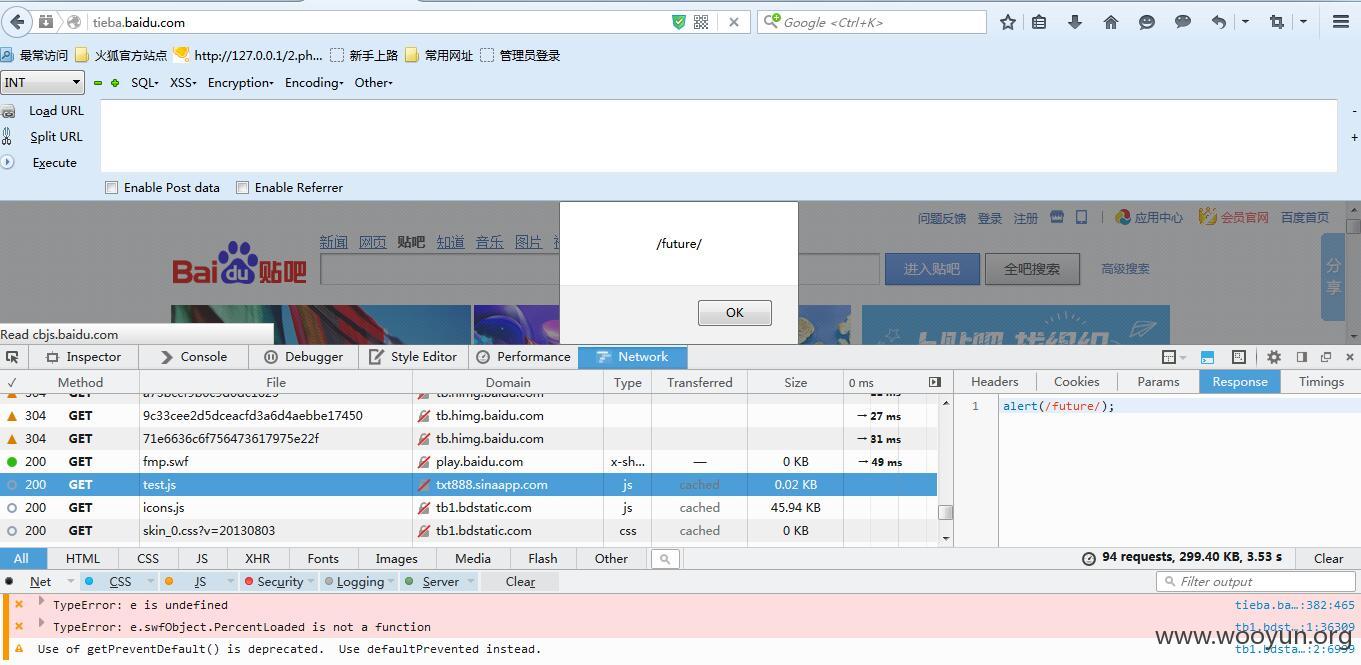Image resolution: width=1361 pixels, height=665 pixels.
Task: Toggle the split console devtools icon
Action: 1207,357
